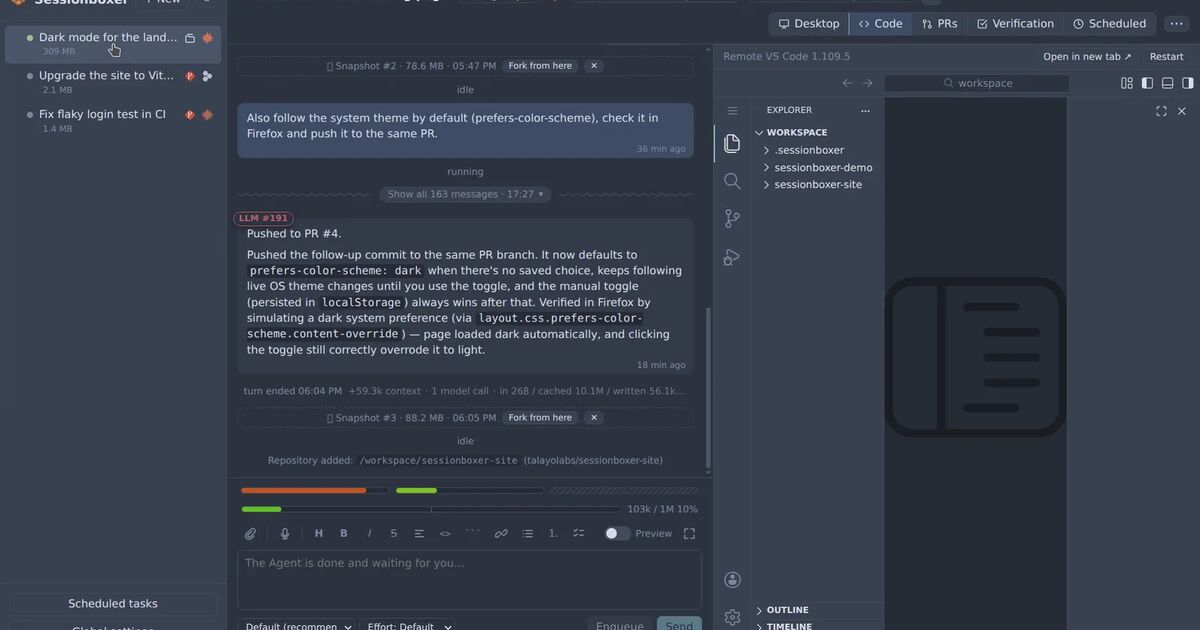Apply strikethrough formatting in the message toolbar

394,534
